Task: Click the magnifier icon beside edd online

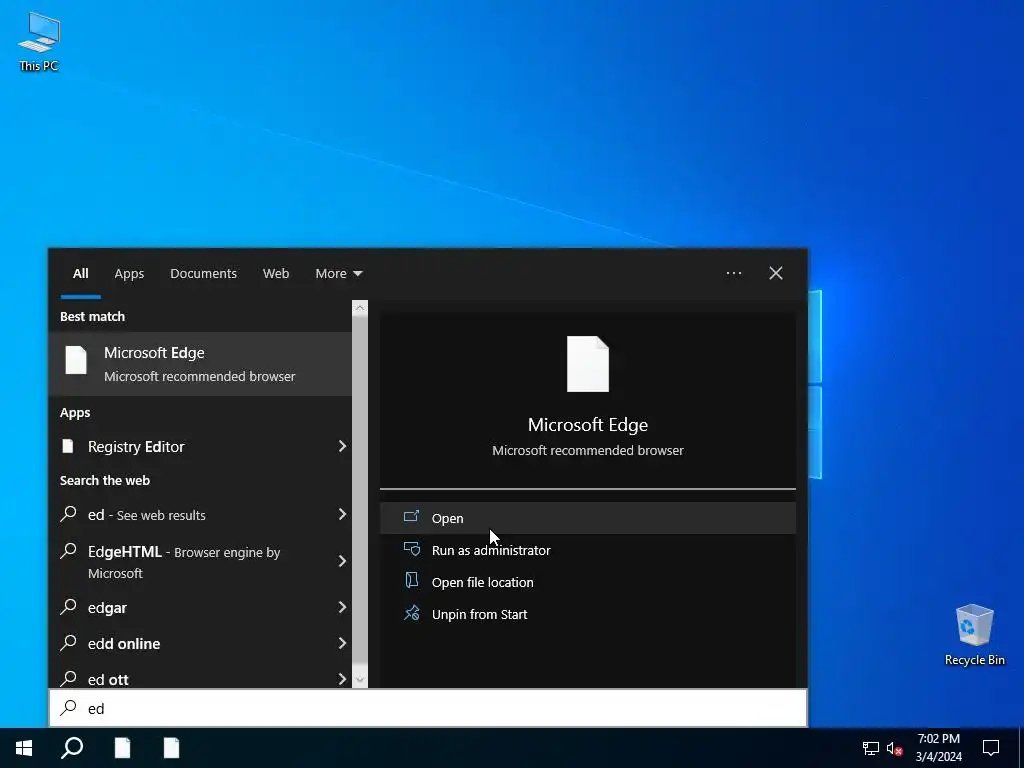Action: point(68,643)
